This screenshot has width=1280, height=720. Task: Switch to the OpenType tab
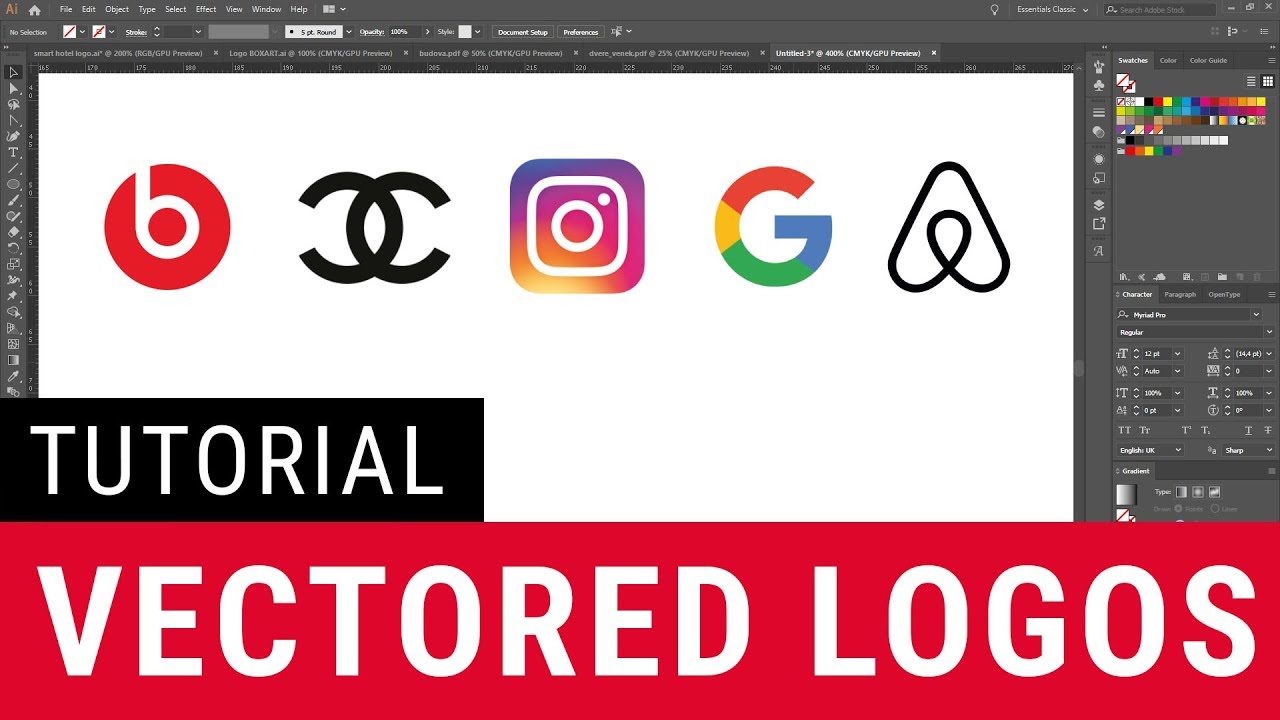(1224, 294)
